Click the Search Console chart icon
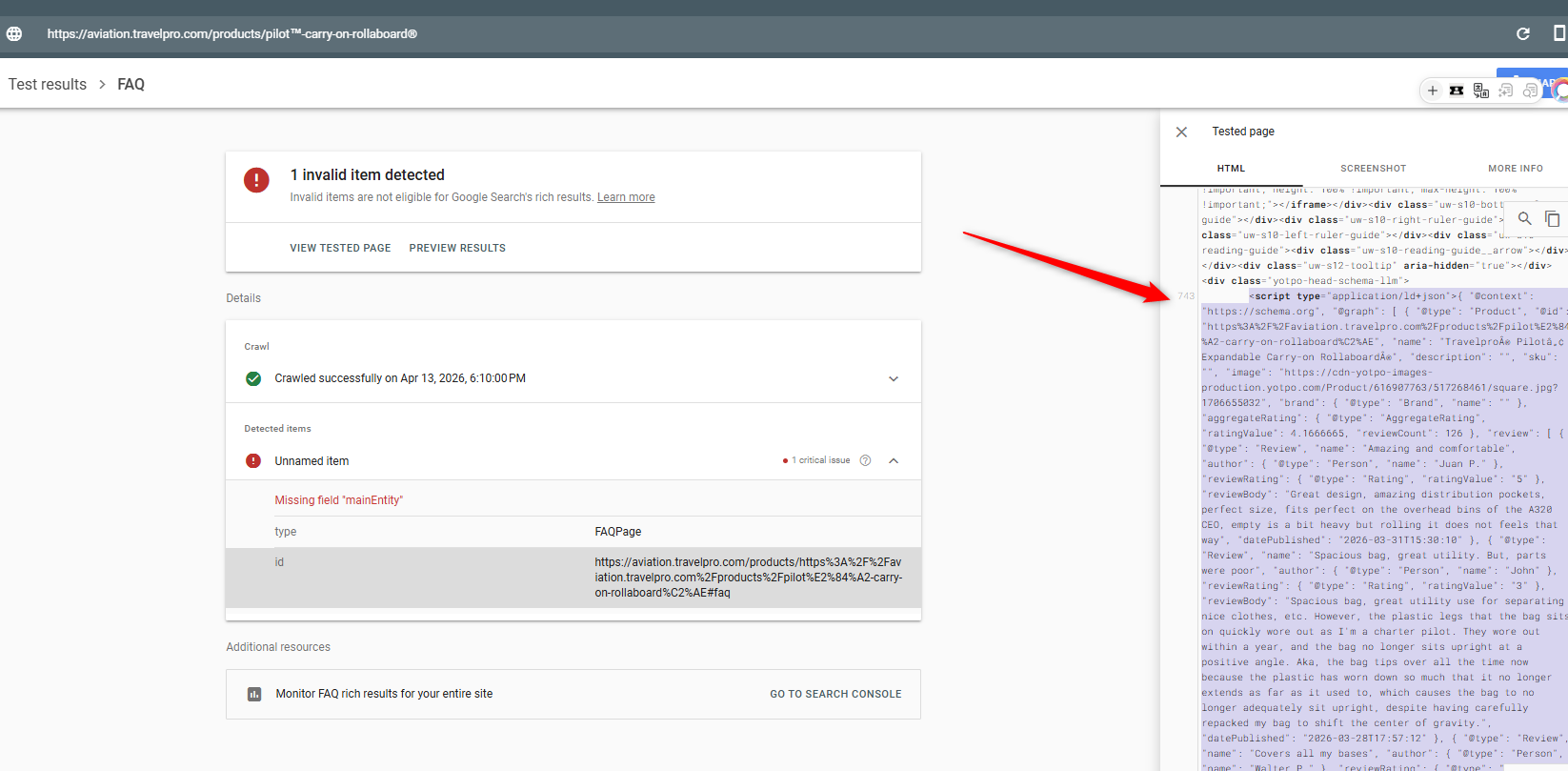 (254, 694)
